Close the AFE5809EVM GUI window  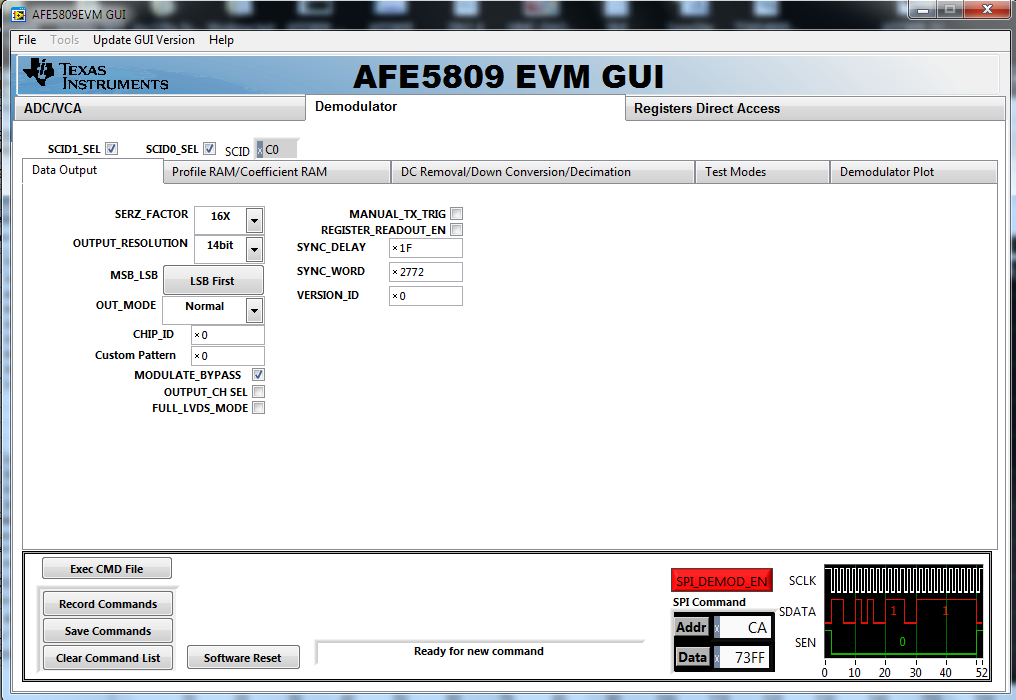coord(987,9)
